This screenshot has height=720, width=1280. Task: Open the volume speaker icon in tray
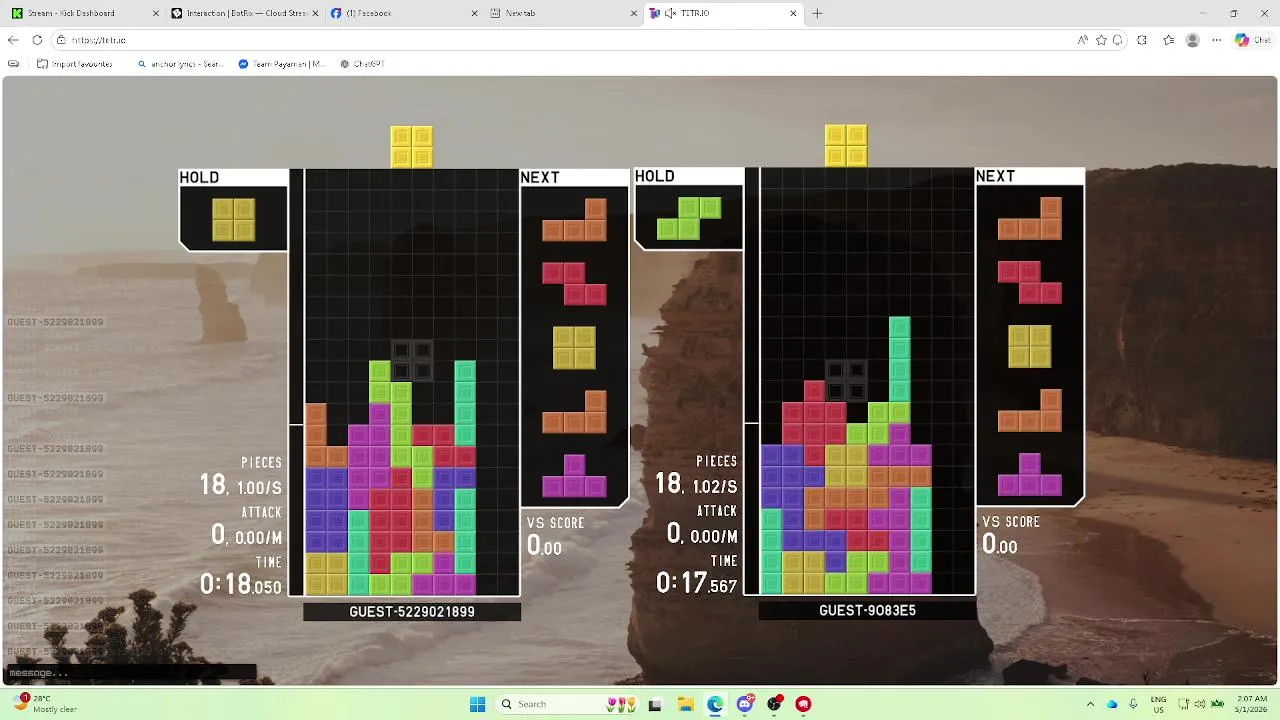pyautogui.click(x=1198, y=704)
